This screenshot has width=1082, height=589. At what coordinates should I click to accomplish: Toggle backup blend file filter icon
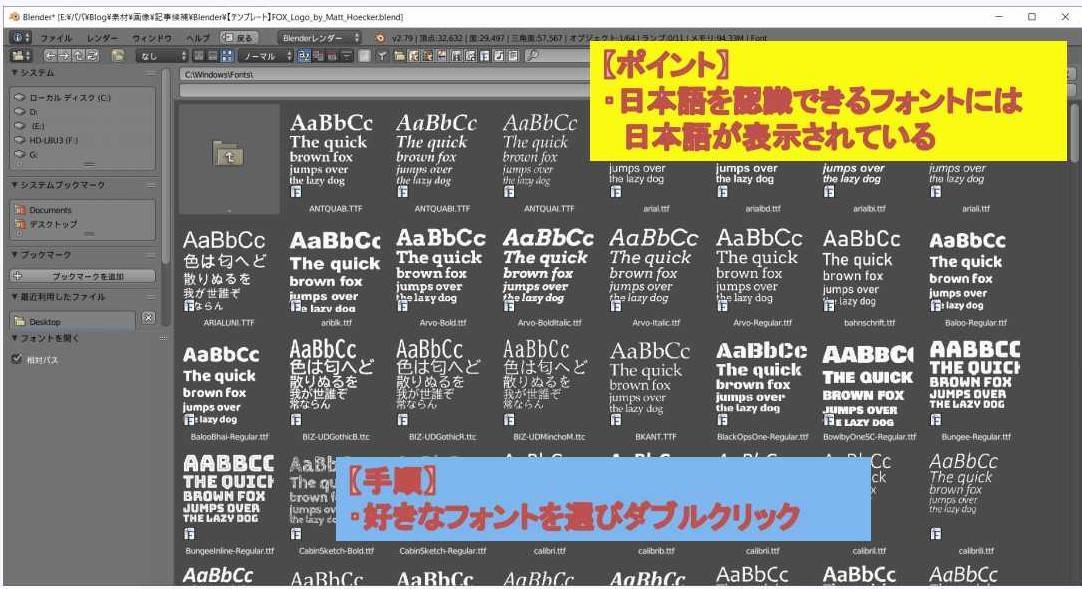(x=428, y=56)
